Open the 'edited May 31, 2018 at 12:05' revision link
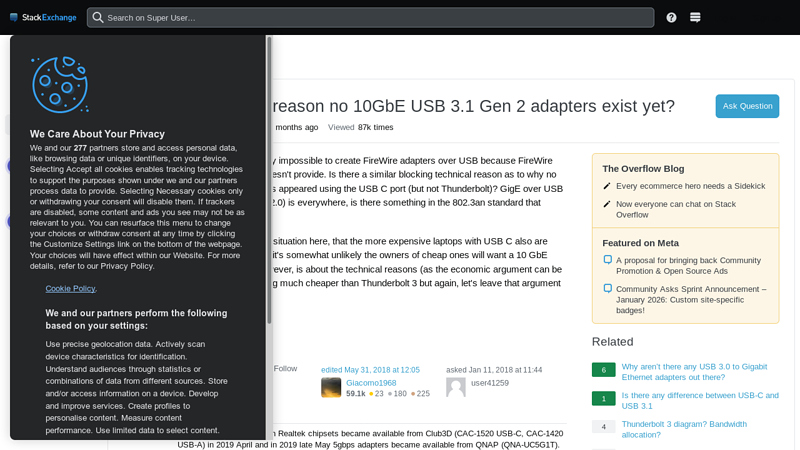 tap(370, 370)
